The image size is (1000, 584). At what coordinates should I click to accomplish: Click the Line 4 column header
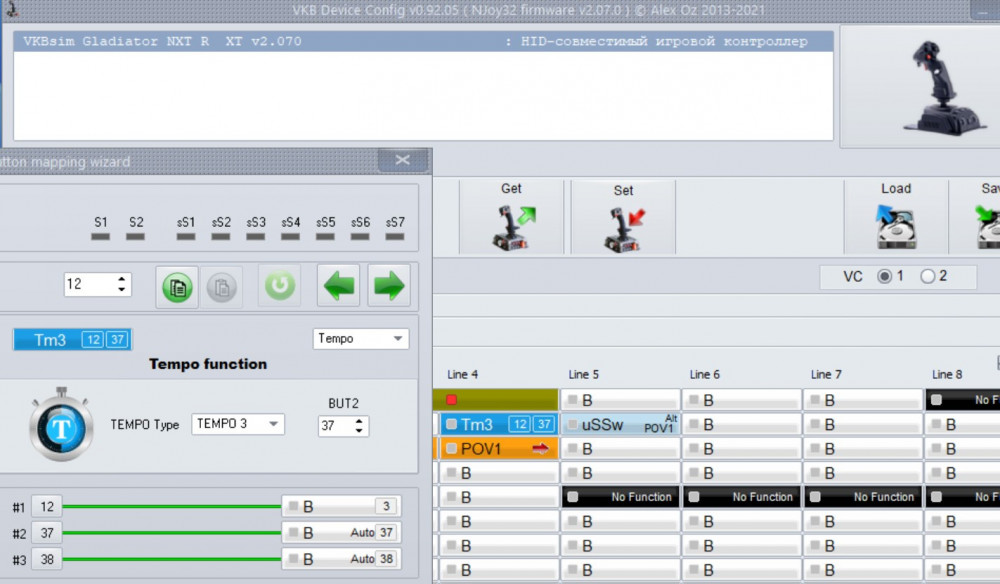tap(462, 375)
